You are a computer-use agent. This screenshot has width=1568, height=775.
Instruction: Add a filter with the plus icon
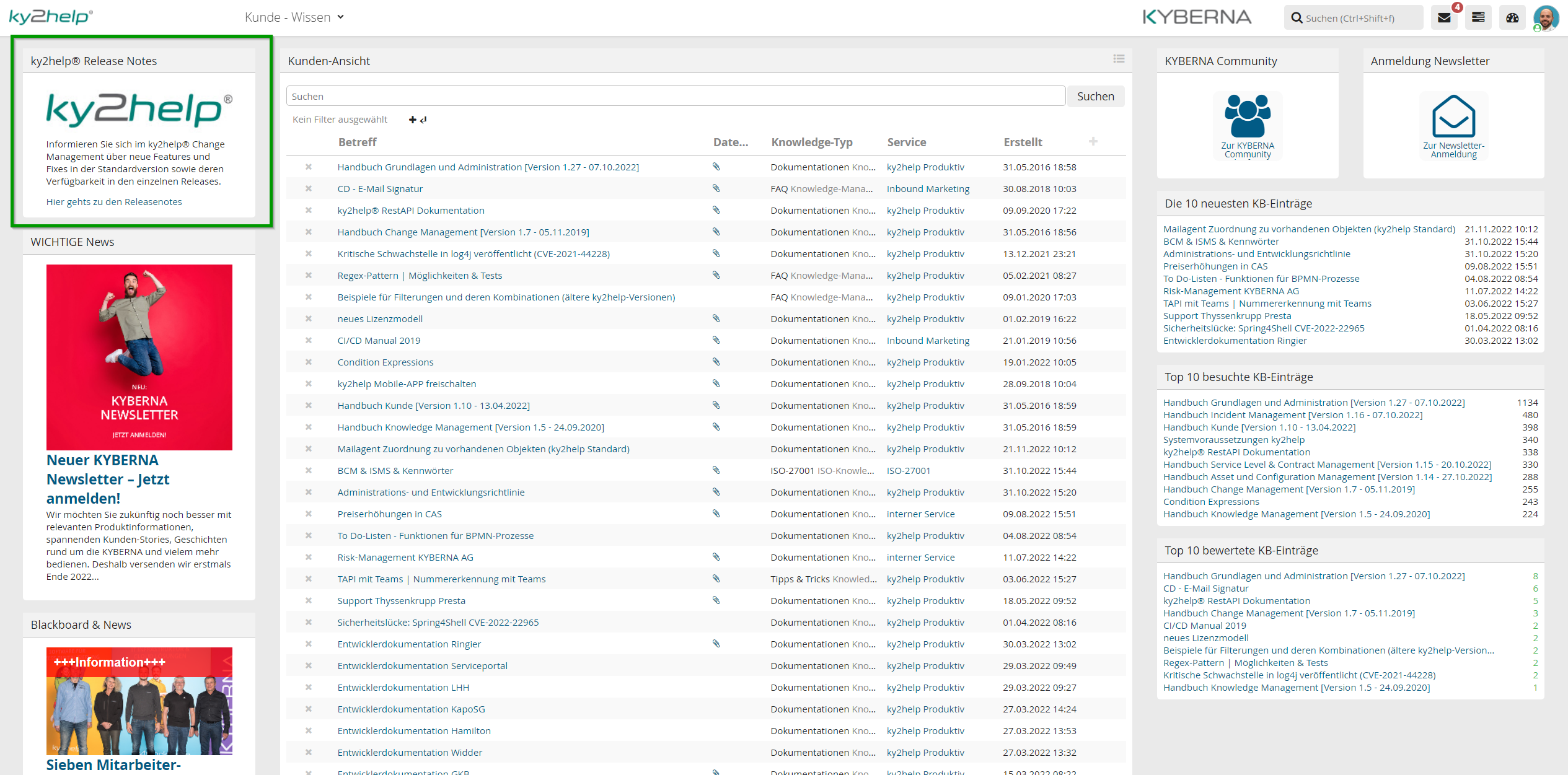[x=412, y=120]
